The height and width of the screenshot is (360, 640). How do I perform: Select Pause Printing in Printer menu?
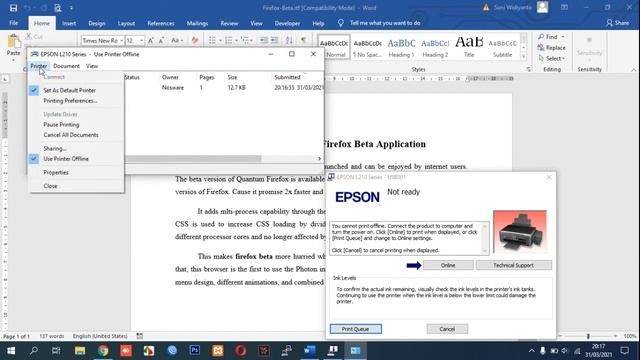coord(61,124)
